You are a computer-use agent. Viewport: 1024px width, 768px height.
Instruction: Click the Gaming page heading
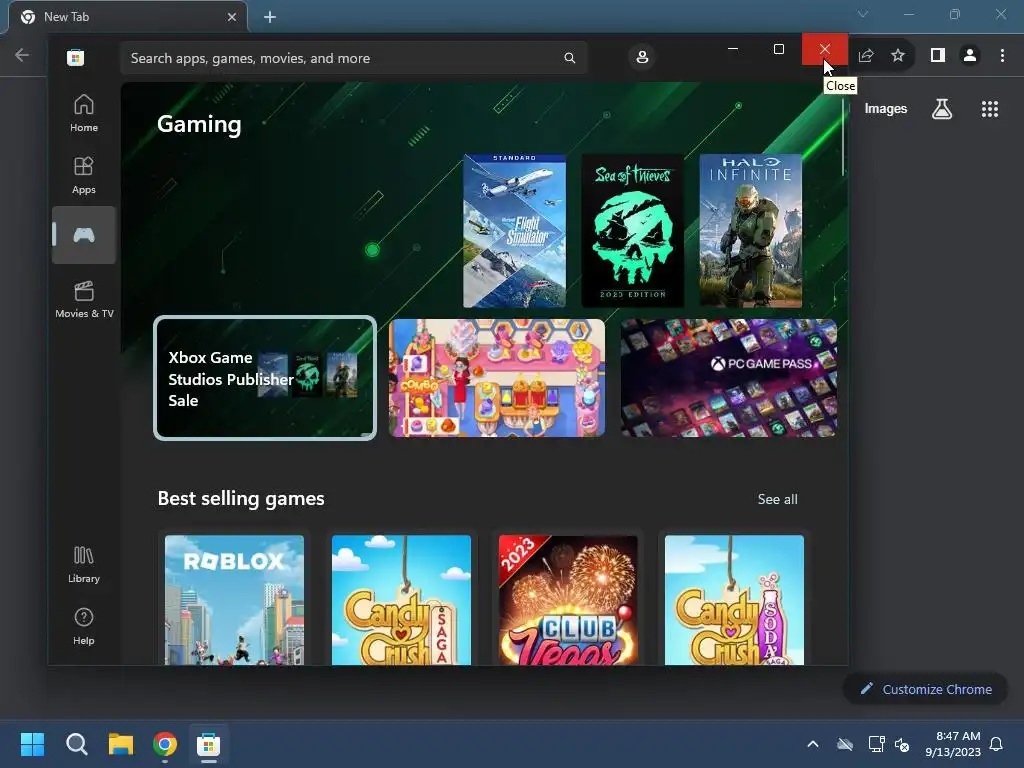(x=199, y=124)
